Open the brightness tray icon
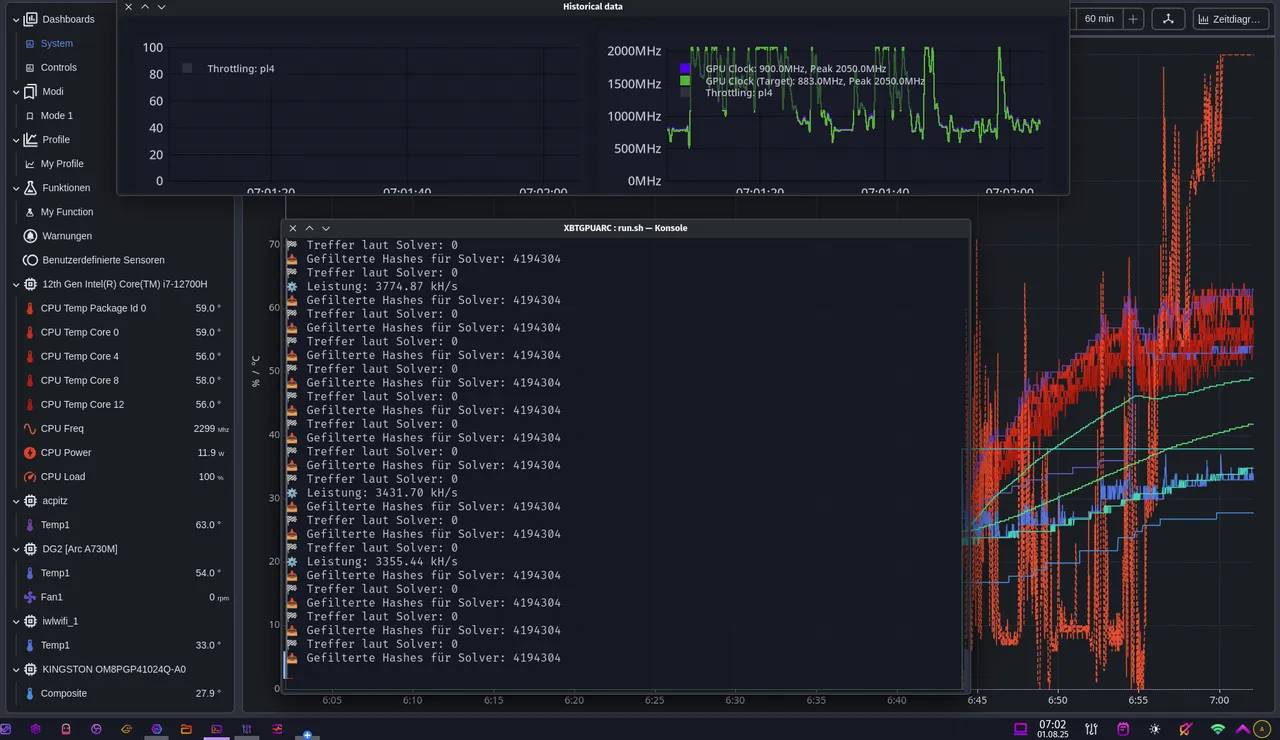This screenshot has height=740, width=1280. [1155, 729]
